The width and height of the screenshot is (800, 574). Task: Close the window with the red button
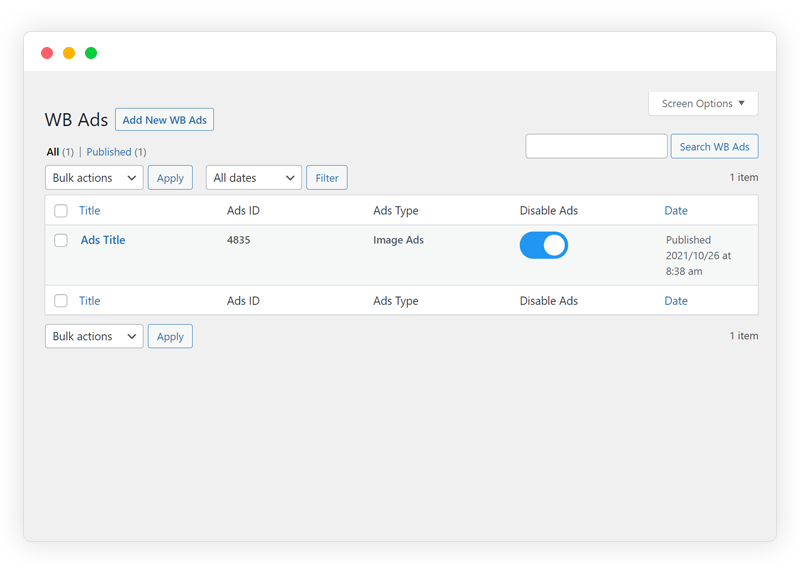pos(47,53)
